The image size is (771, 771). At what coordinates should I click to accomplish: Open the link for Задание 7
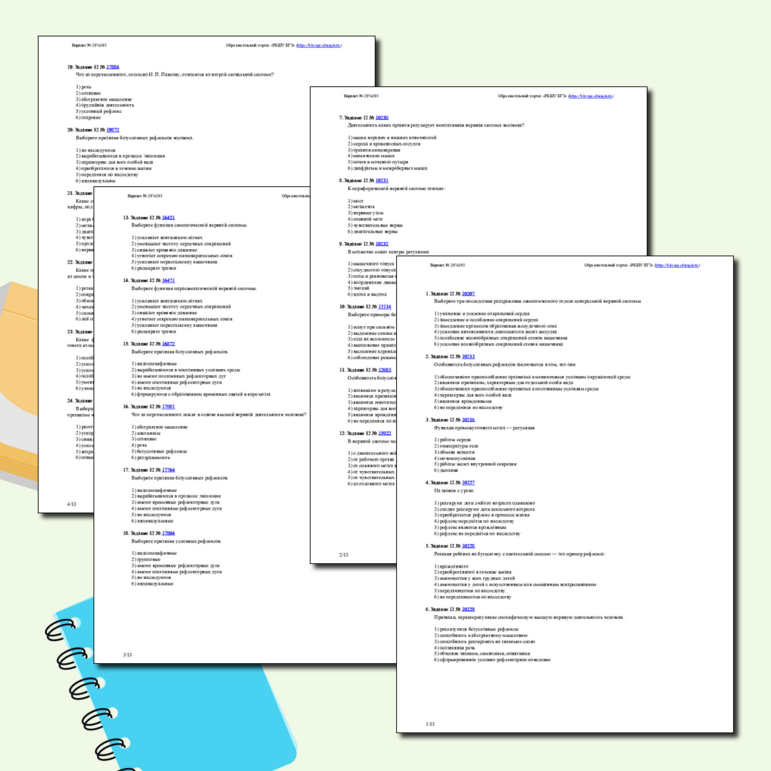tap(382, 117)
